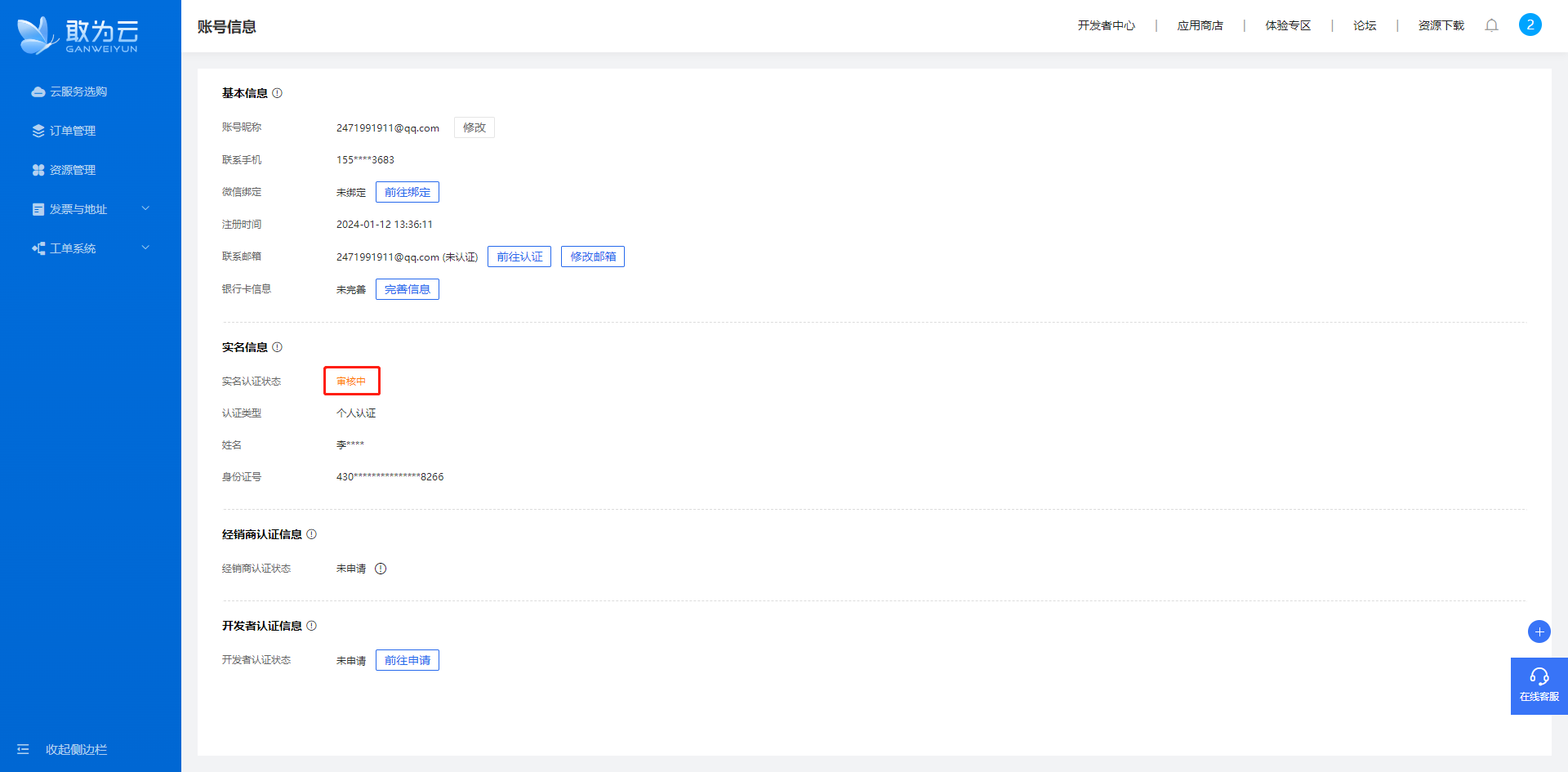Click the GANWEIYUN logo
1568x772 pixels.
click(x=78, y=35)
